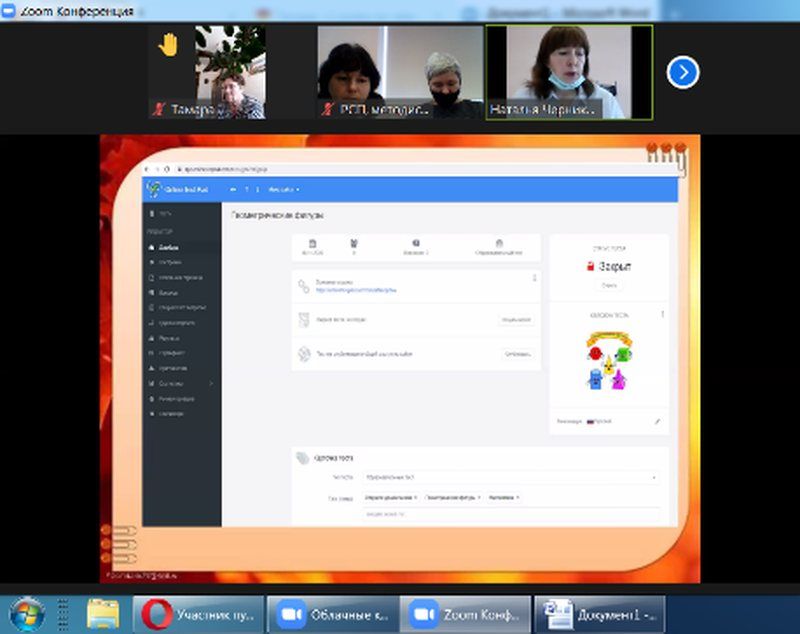
Task: Remove the first tag chip
Action: [x=415, y=497]
